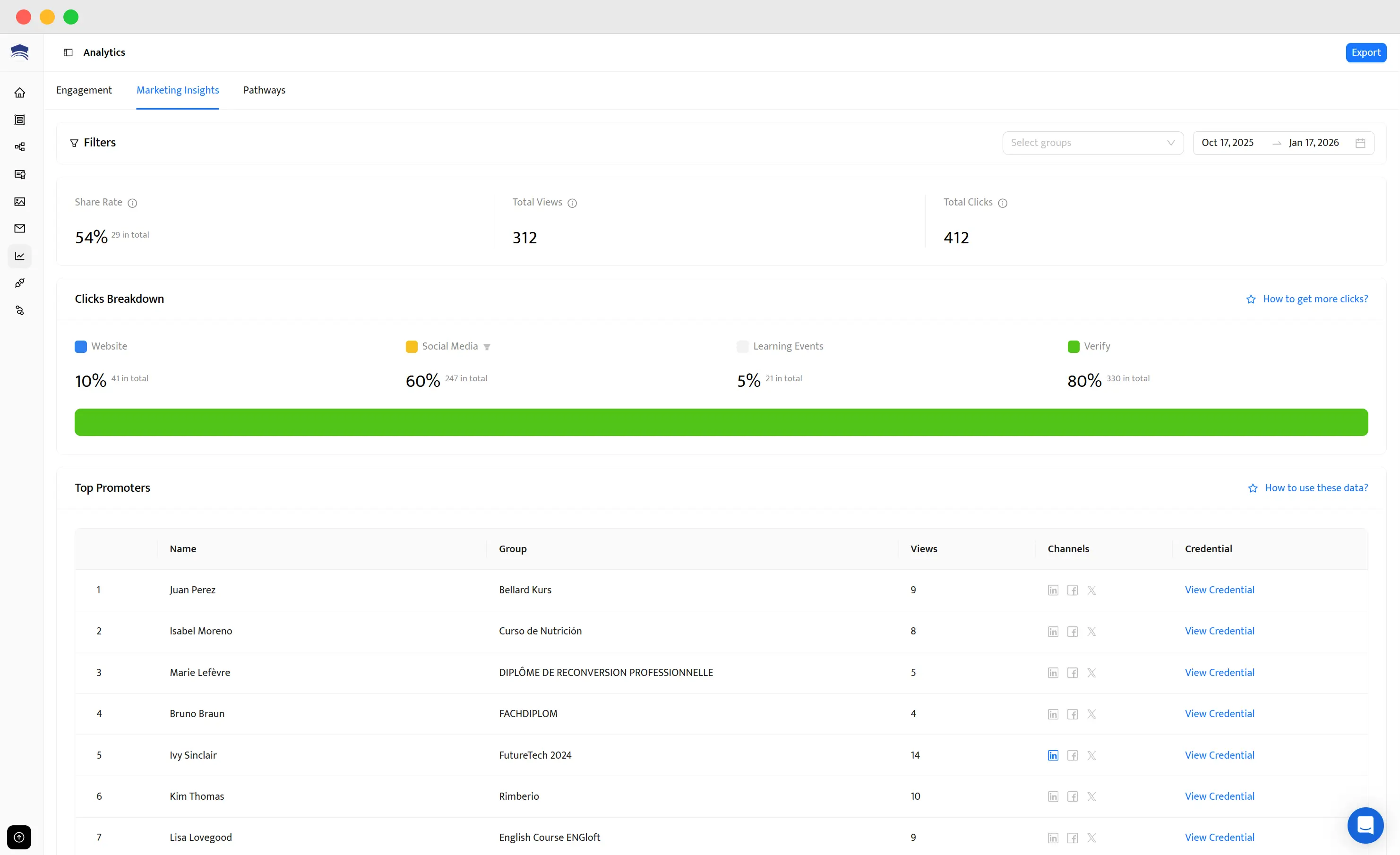Open the email settings sidebar icon
Screen dimensions: 1400x855
(x=20, y=228)
